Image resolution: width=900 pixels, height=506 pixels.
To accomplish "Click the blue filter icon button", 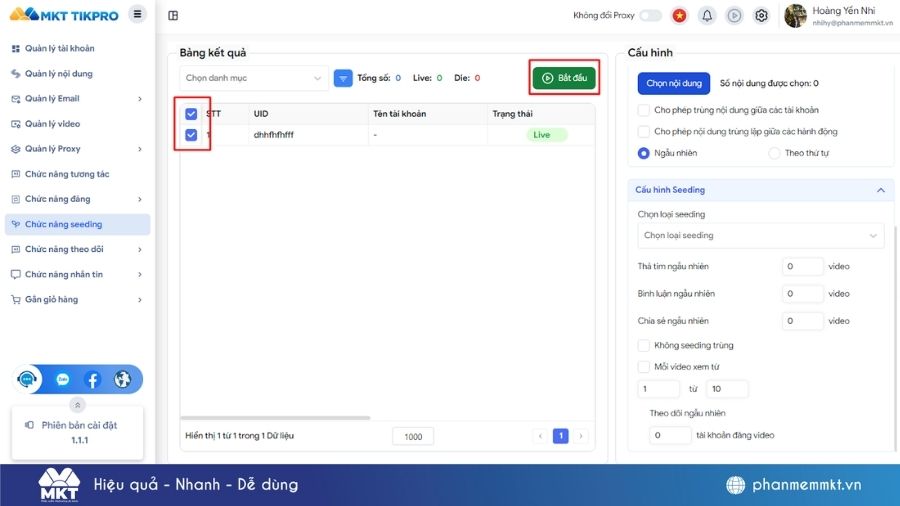I will (x=343, y=79).
